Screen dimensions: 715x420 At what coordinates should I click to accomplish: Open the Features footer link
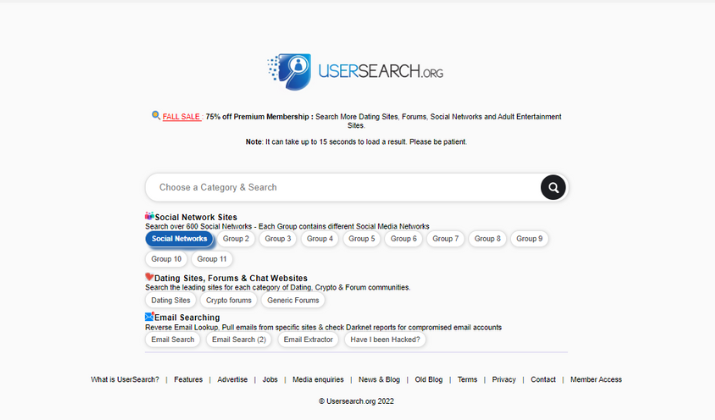point(188,379)
